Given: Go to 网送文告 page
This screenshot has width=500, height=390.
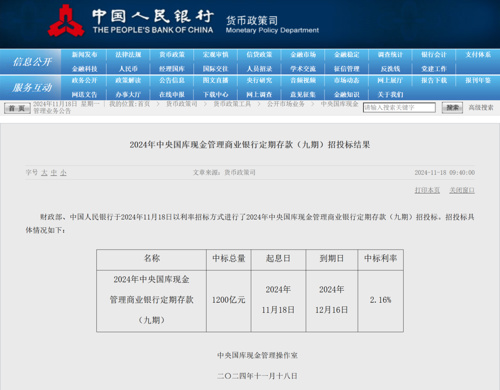Looking at the screenshot, I should click(x=84, y=94).
